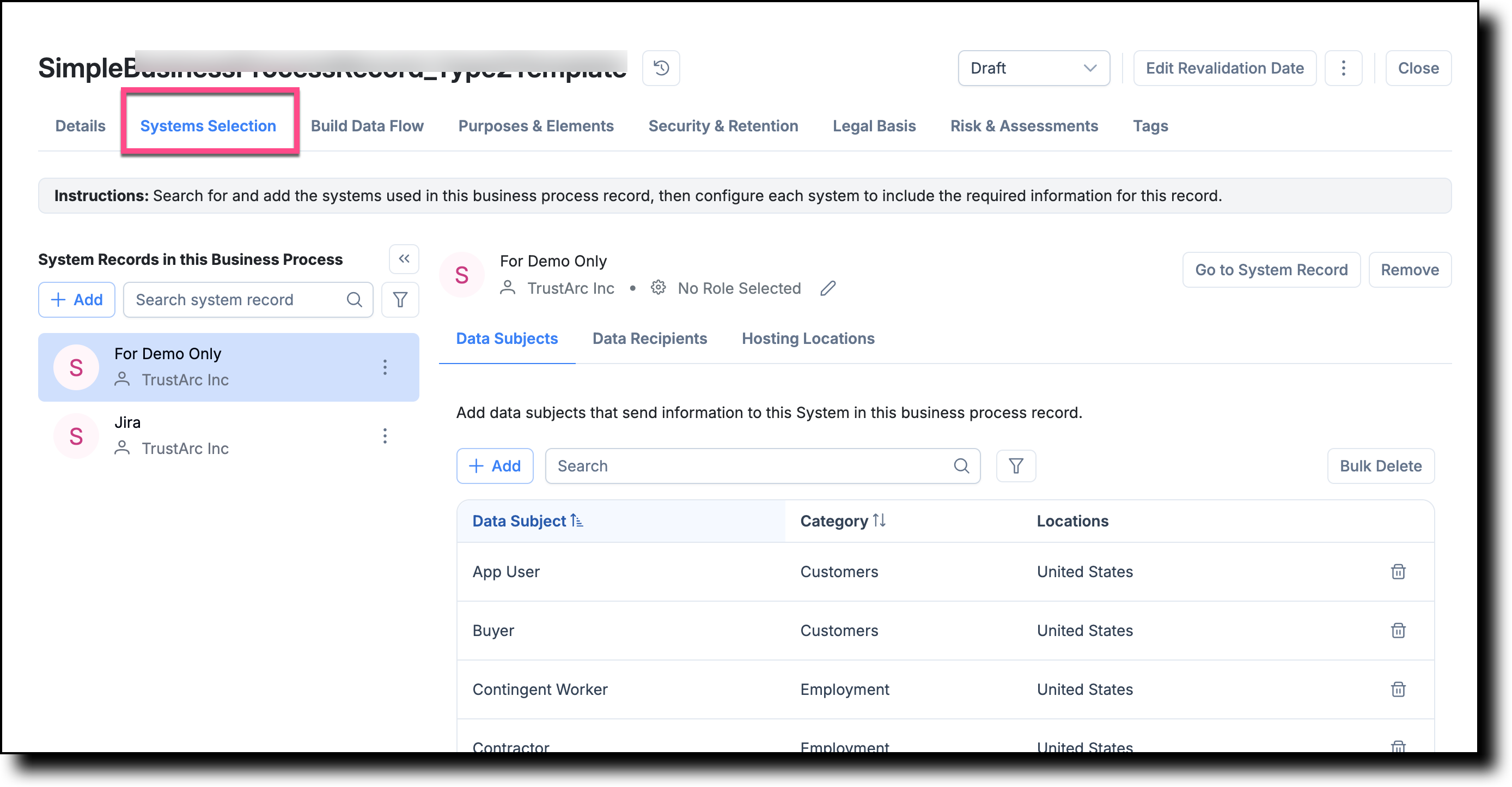1512x787 pixels.
Task: Open the three-dot more options menu near Close
Action: (x=1343, y=68)
